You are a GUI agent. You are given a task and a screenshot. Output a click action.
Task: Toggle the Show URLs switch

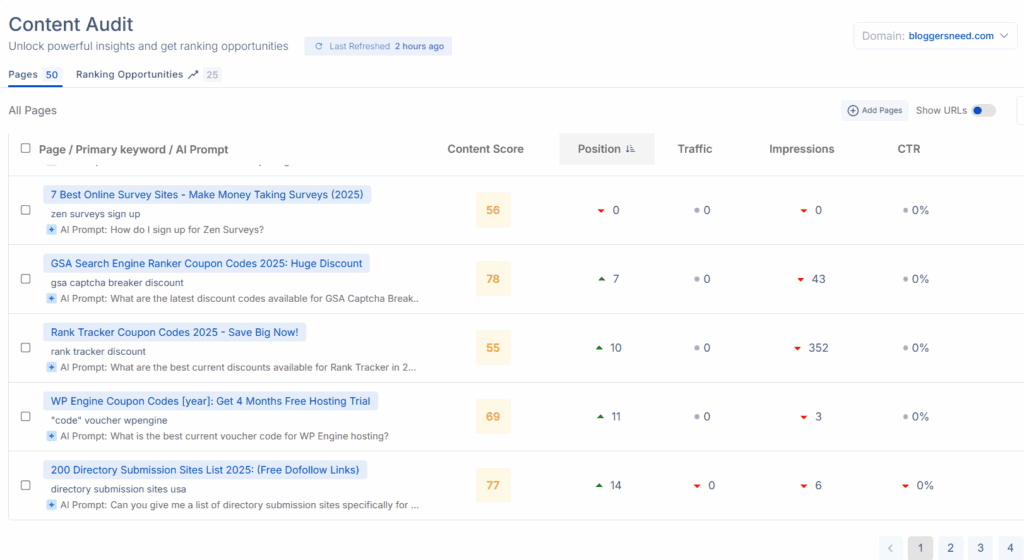pyautogui.click(x=984, y=111)
